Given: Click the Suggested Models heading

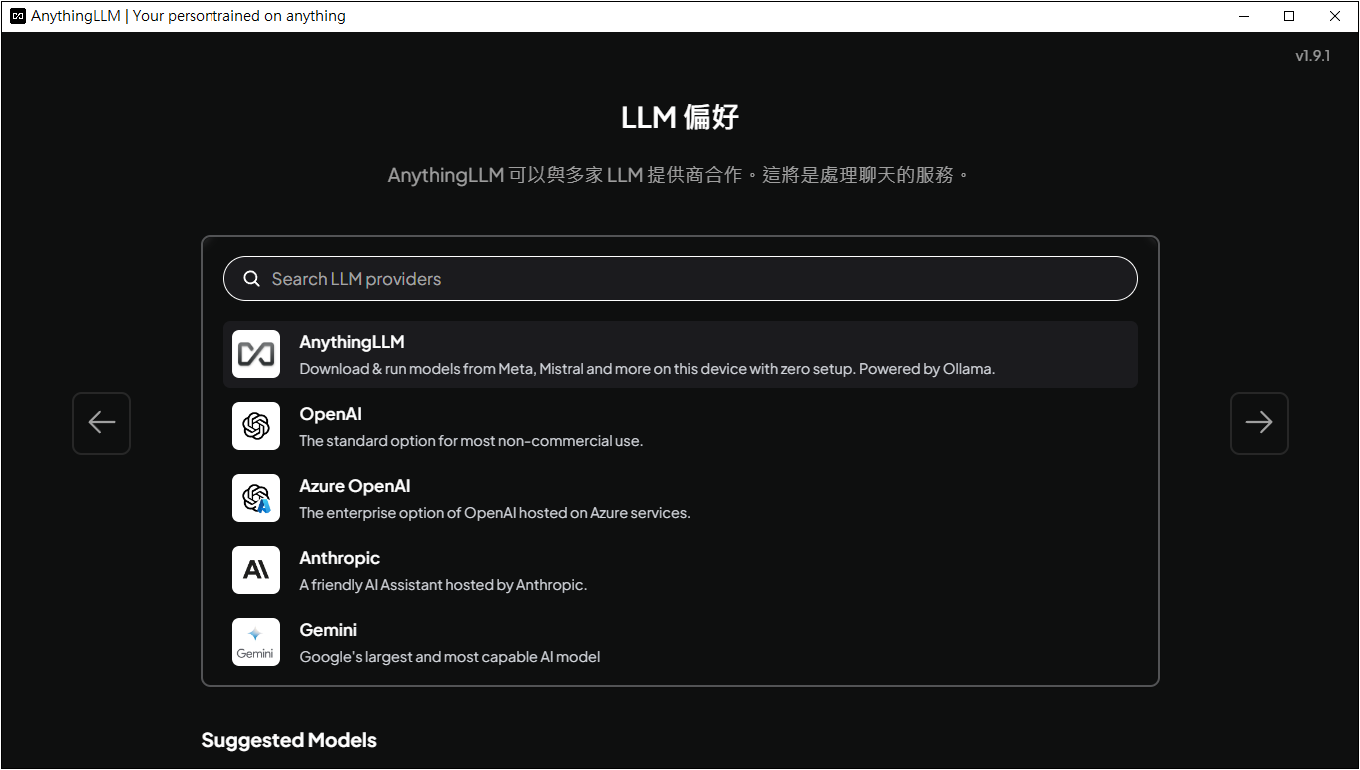Looking at the screenshot, I should coord(289,740).
